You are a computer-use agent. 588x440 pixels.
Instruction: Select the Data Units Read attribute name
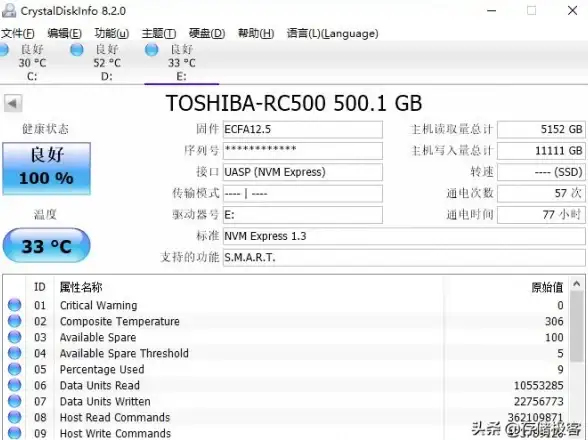tap(100, 386)
